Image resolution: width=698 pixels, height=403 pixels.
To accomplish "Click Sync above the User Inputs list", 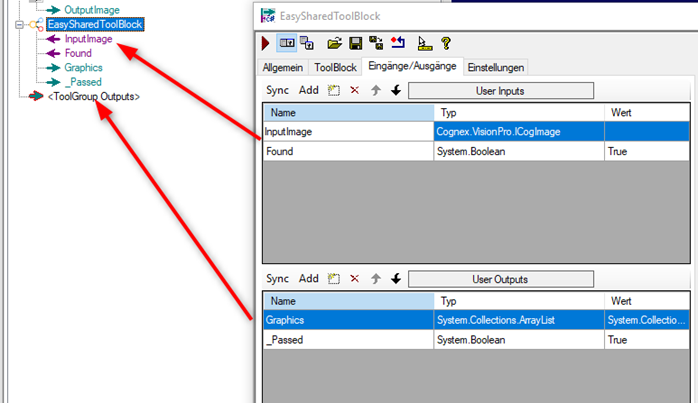I will tap(277, 90).
